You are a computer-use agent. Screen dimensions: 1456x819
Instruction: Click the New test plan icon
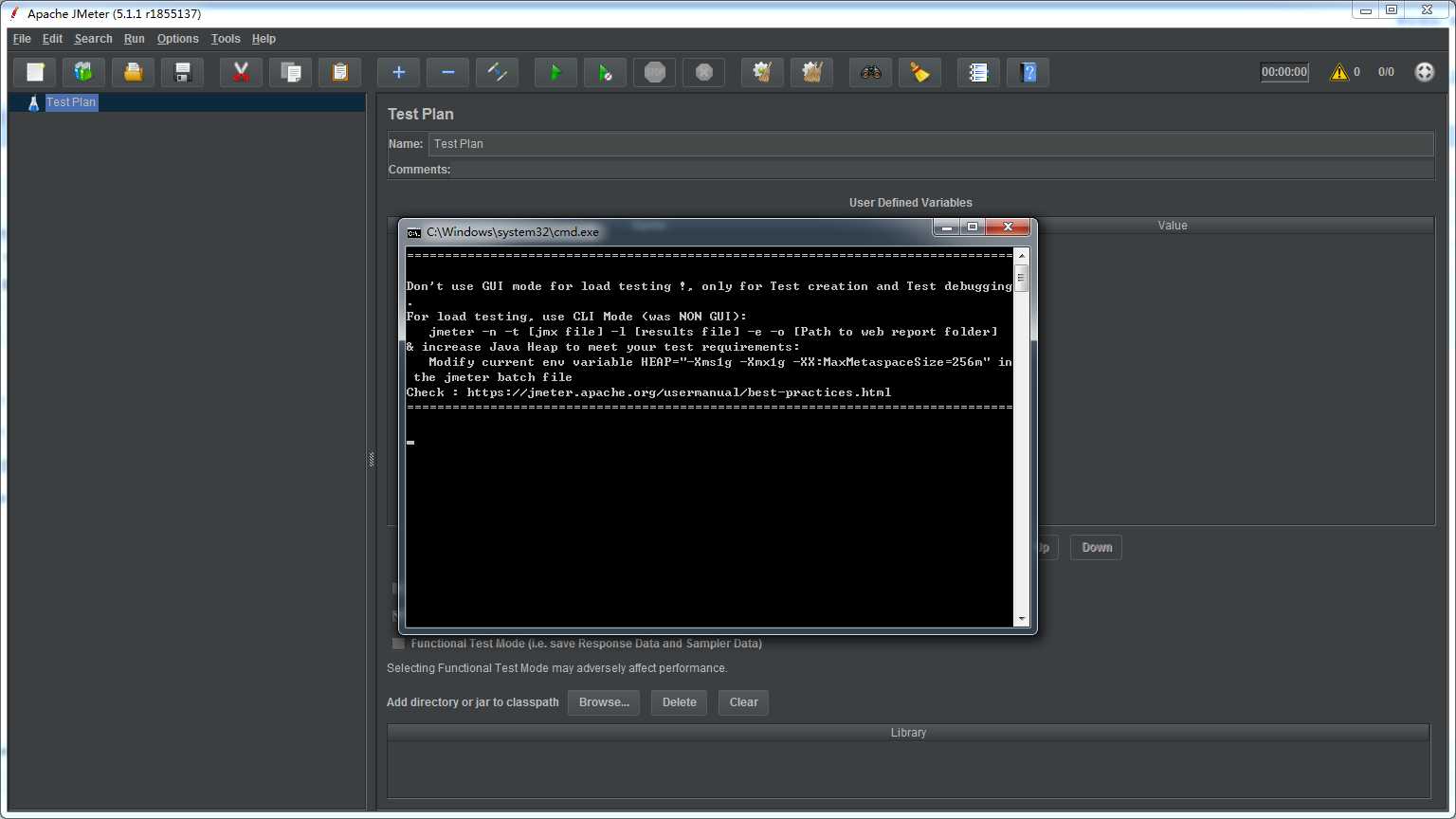click(x=35, y=72)
